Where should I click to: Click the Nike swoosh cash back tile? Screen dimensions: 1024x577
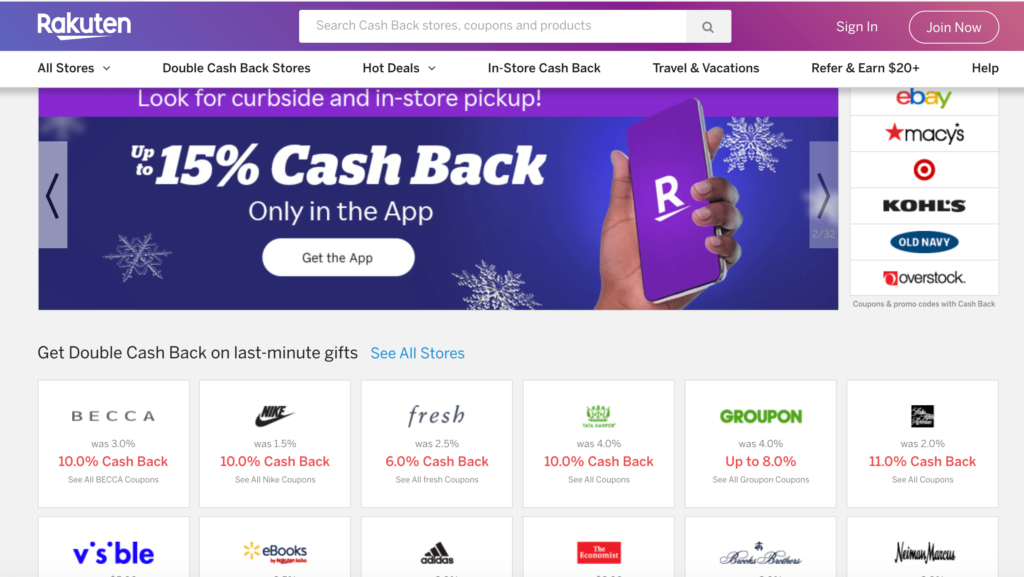pyautogui.click(x=275, y=444)
